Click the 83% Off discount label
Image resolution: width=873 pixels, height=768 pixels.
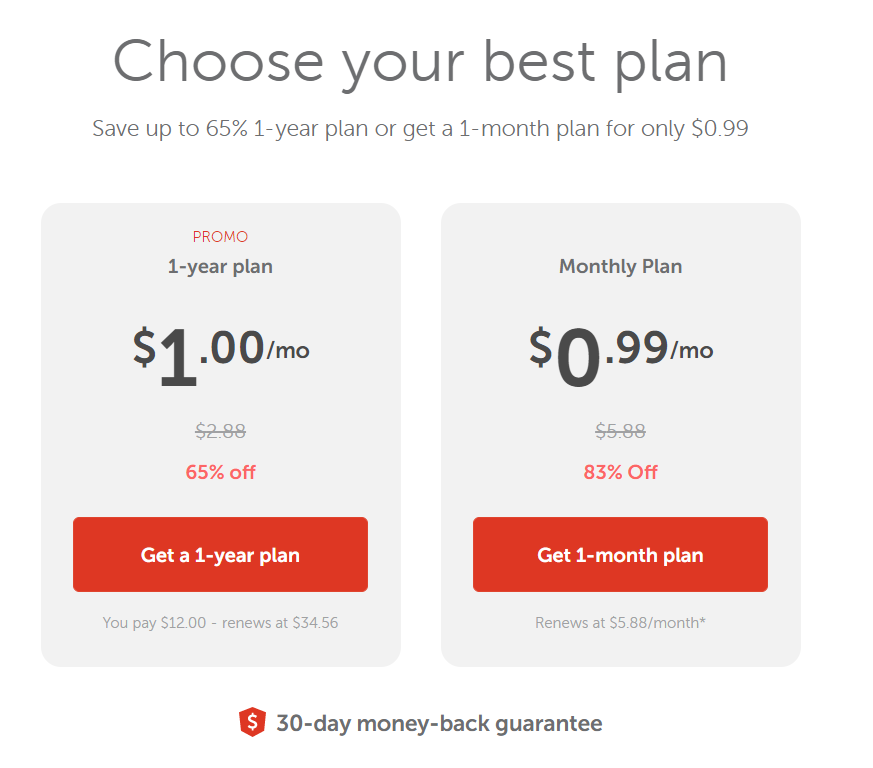coord(620,472)
